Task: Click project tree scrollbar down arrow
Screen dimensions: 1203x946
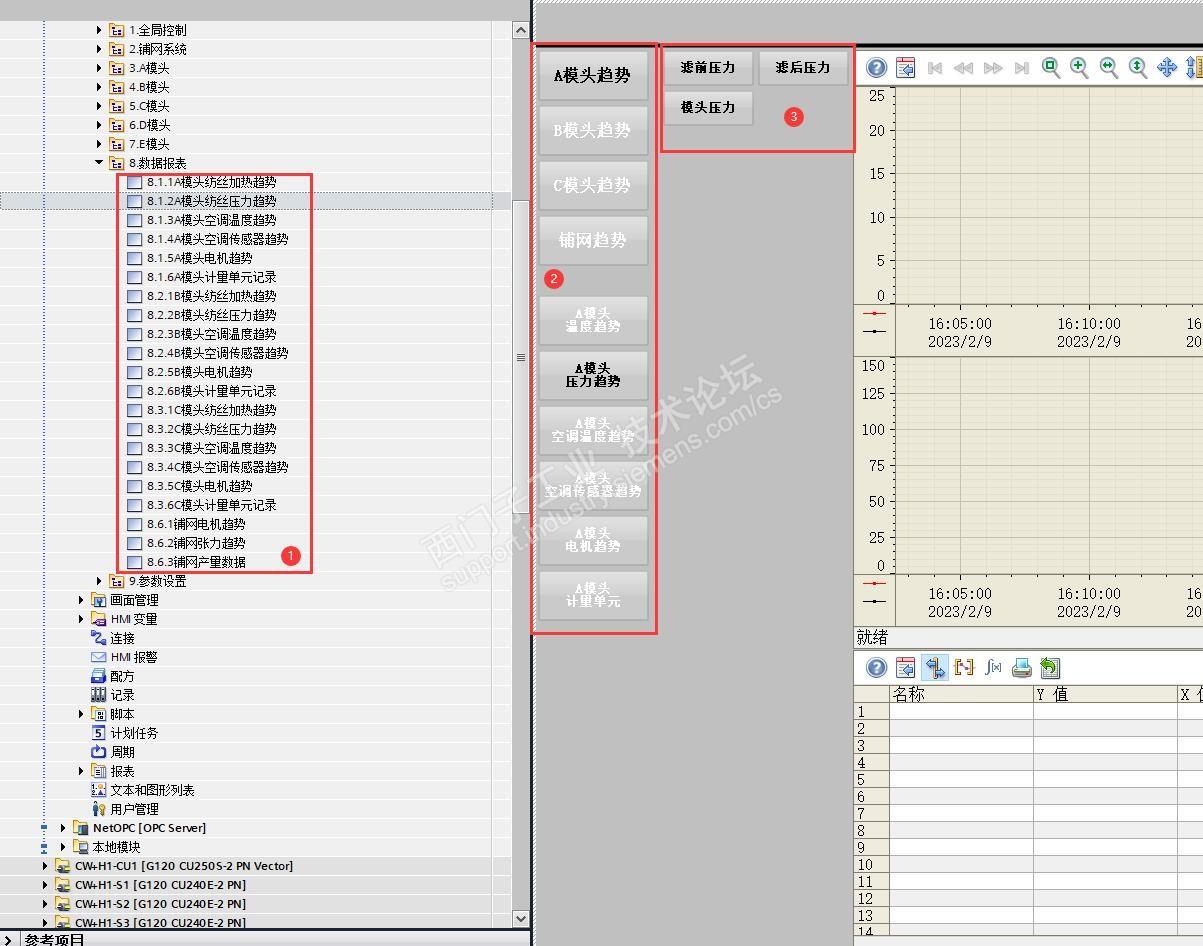Action: (520, 918)
